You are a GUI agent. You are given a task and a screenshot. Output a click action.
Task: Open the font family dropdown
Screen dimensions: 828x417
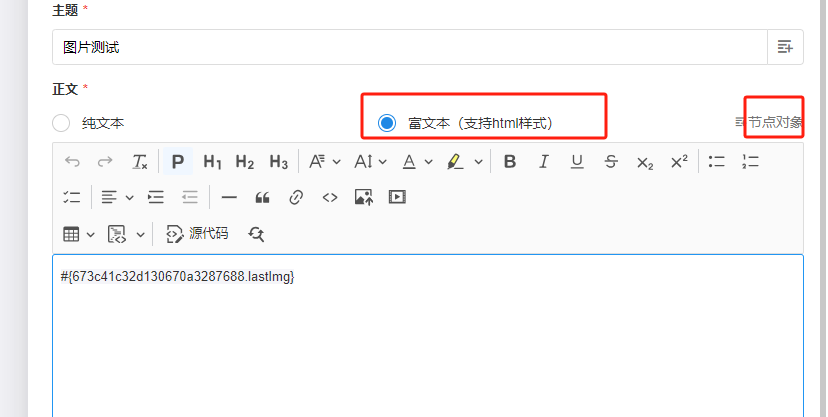click(324, 161)
